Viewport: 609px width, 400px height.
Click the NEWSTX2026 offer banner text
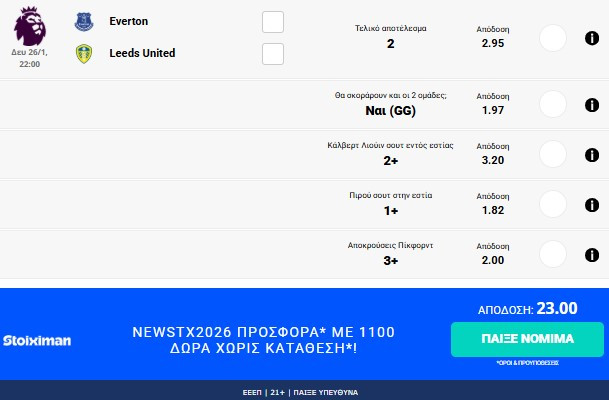[x=263, y=340]
